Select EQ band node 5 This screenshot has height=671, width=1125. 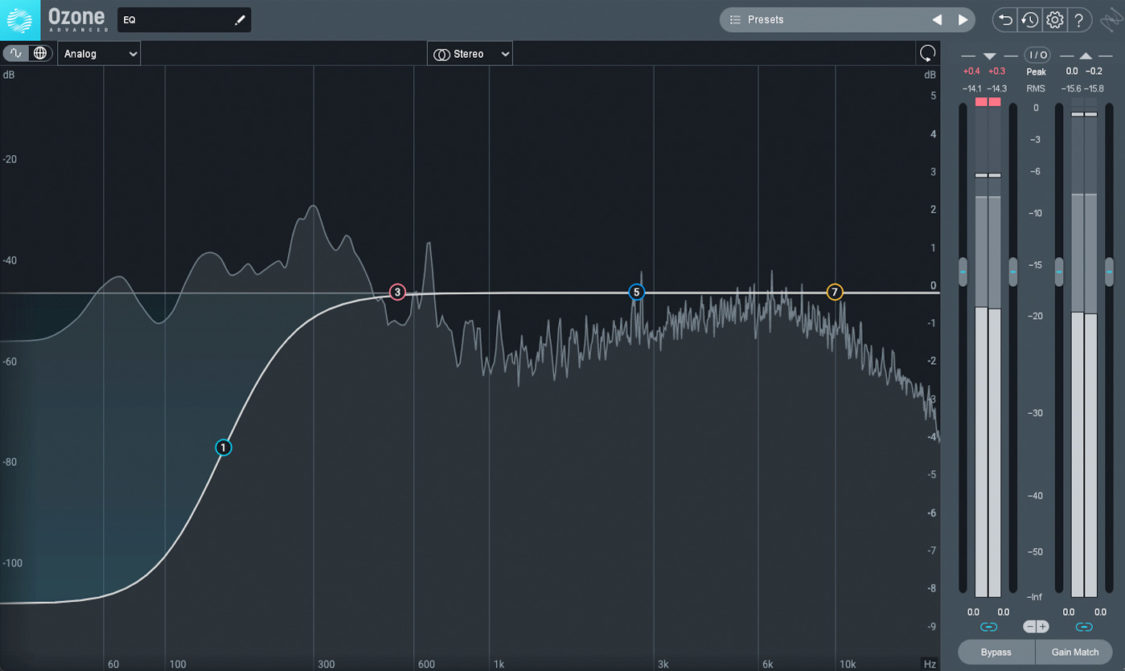[x=637, y=290]
